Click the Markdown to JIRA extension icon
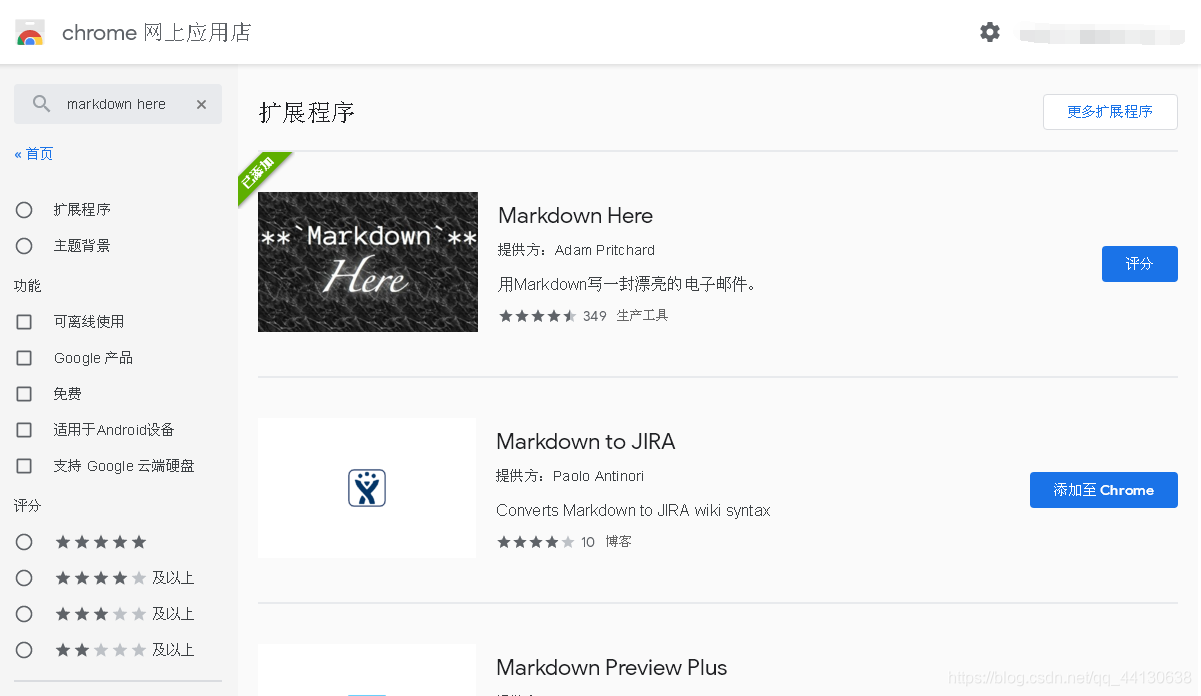Image resolution: width=1201 pixels, height=696 pixels. click(367, 488)
